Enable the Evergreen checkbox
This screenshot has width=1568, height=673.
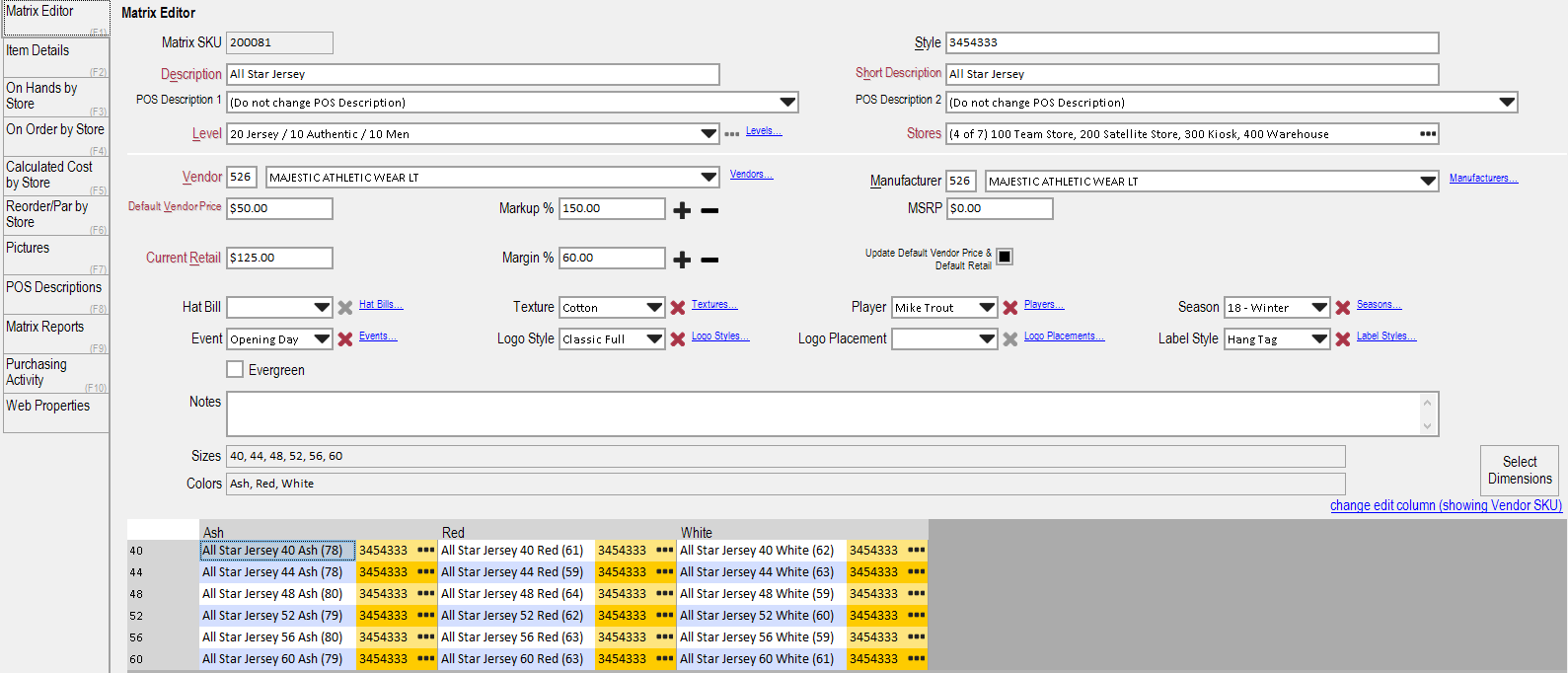point(235,369)
